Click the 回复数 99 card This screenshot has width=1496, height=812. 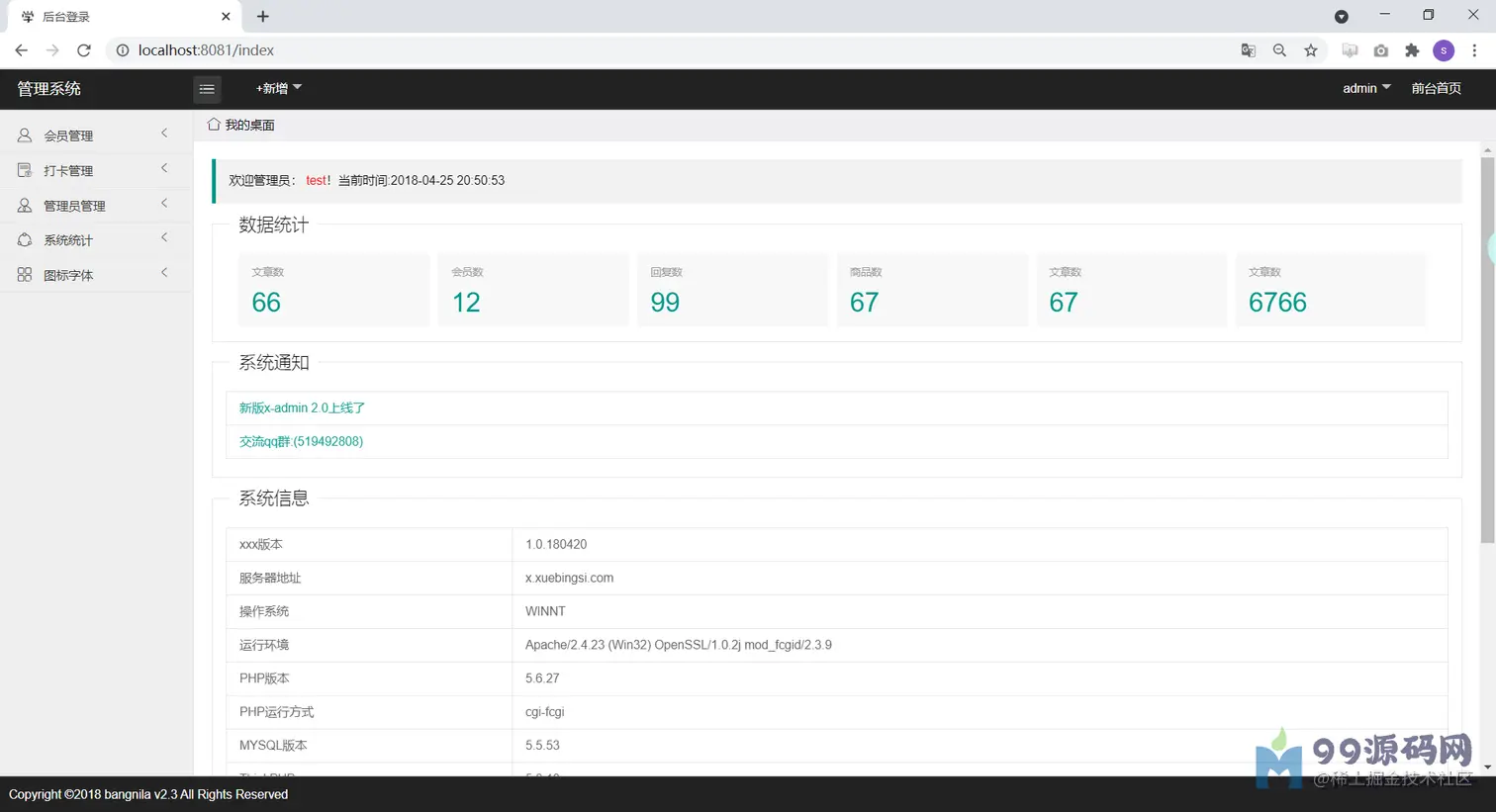tap(732, 290)
